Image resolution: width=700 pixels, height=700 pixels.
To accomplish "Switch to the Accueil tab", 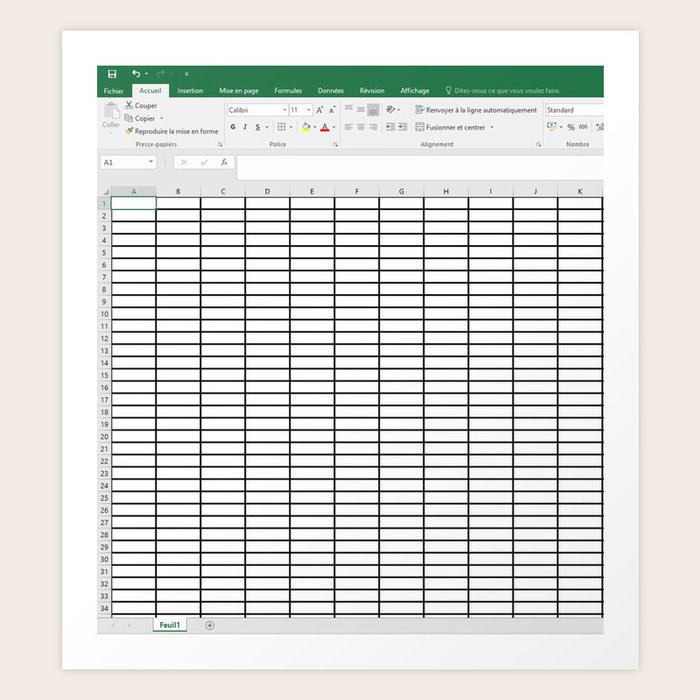I will [x=150, y=91].
